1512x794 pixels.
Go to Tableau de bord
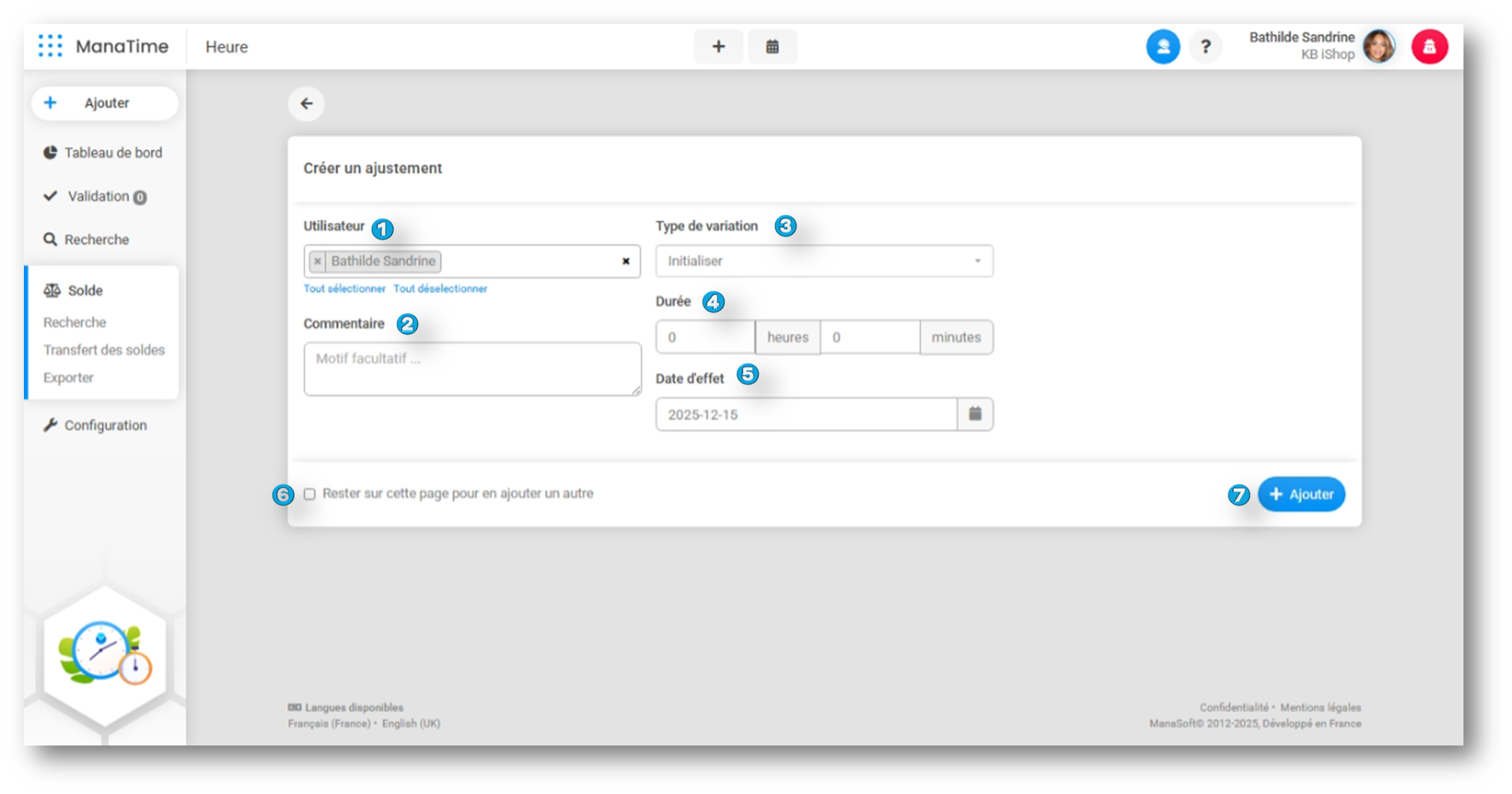113,153
